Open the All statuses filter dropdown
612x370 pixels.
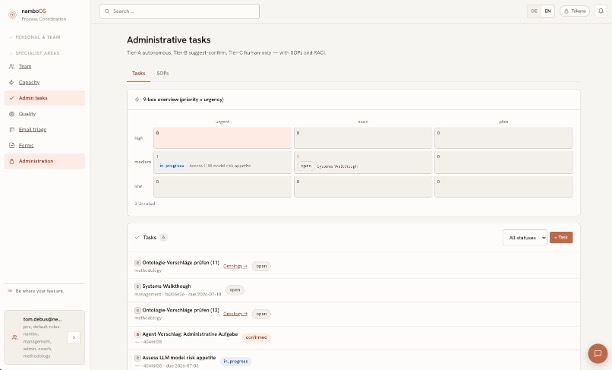point(525,237)
